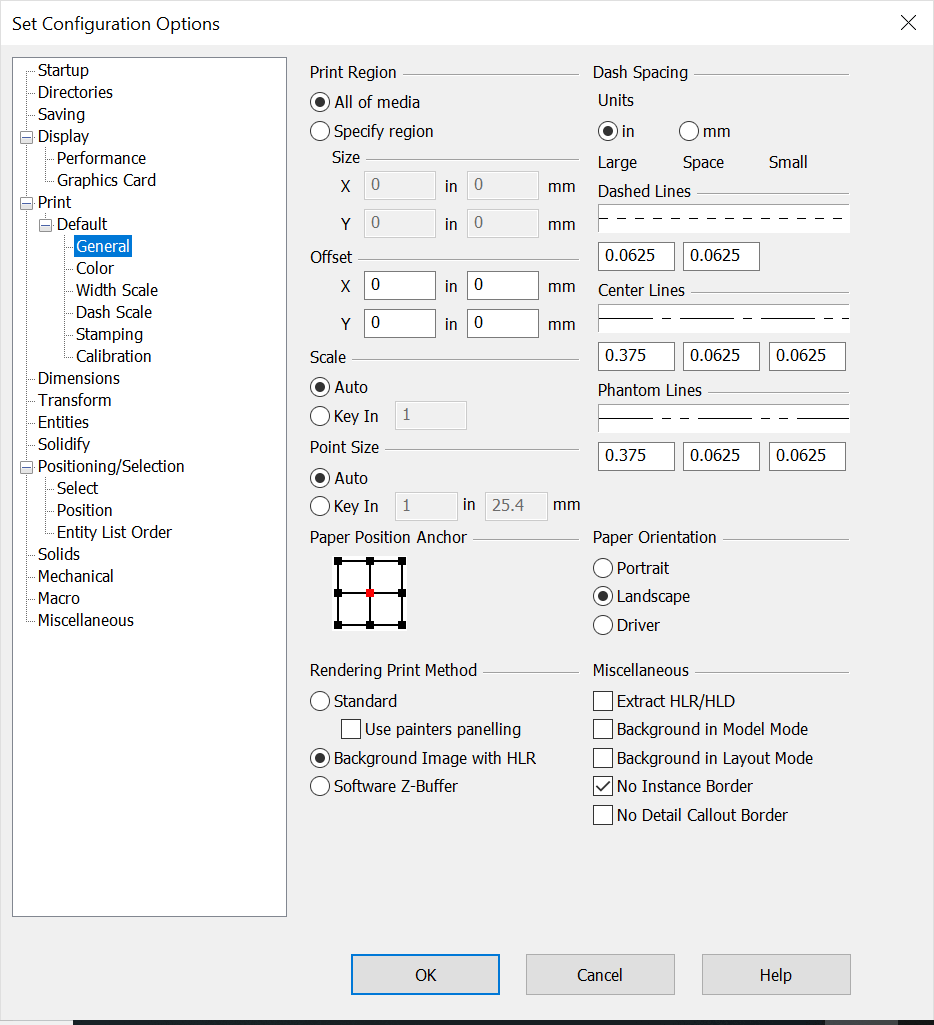Viewport: 934px width, 1025px height.
Task: Check Background in Layout Mode
Action: pyautogui.click(x=602, y=758)
